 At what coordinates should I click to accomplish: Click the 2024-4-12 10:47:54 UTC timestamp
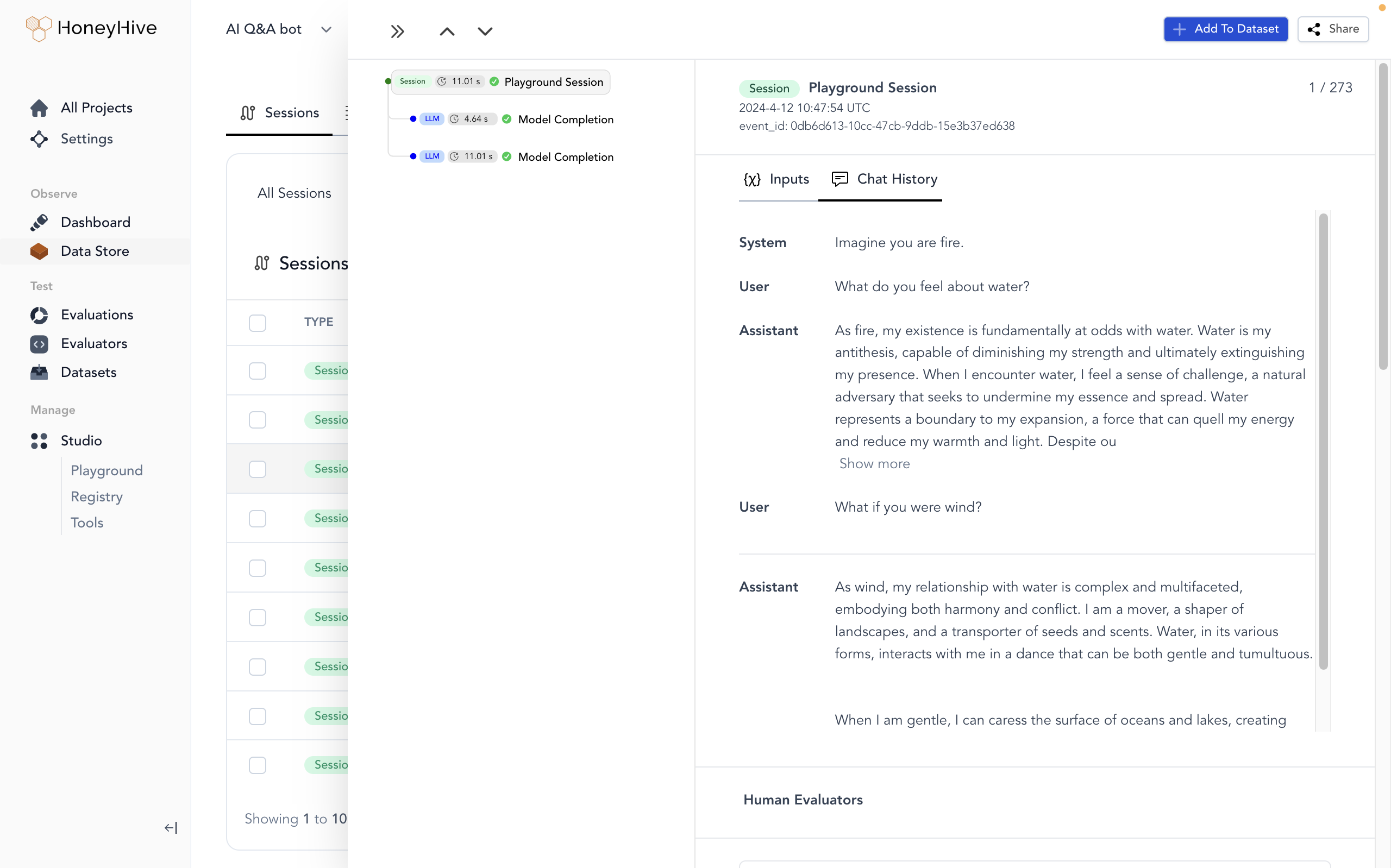click(804, 108)
